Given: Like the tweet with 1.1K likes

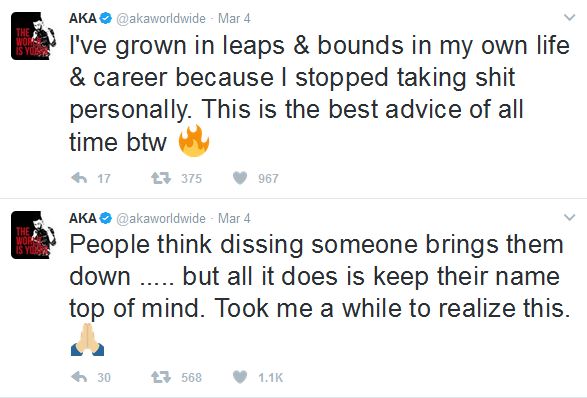Looking at the screenshot, I should (x=240, y=377).
